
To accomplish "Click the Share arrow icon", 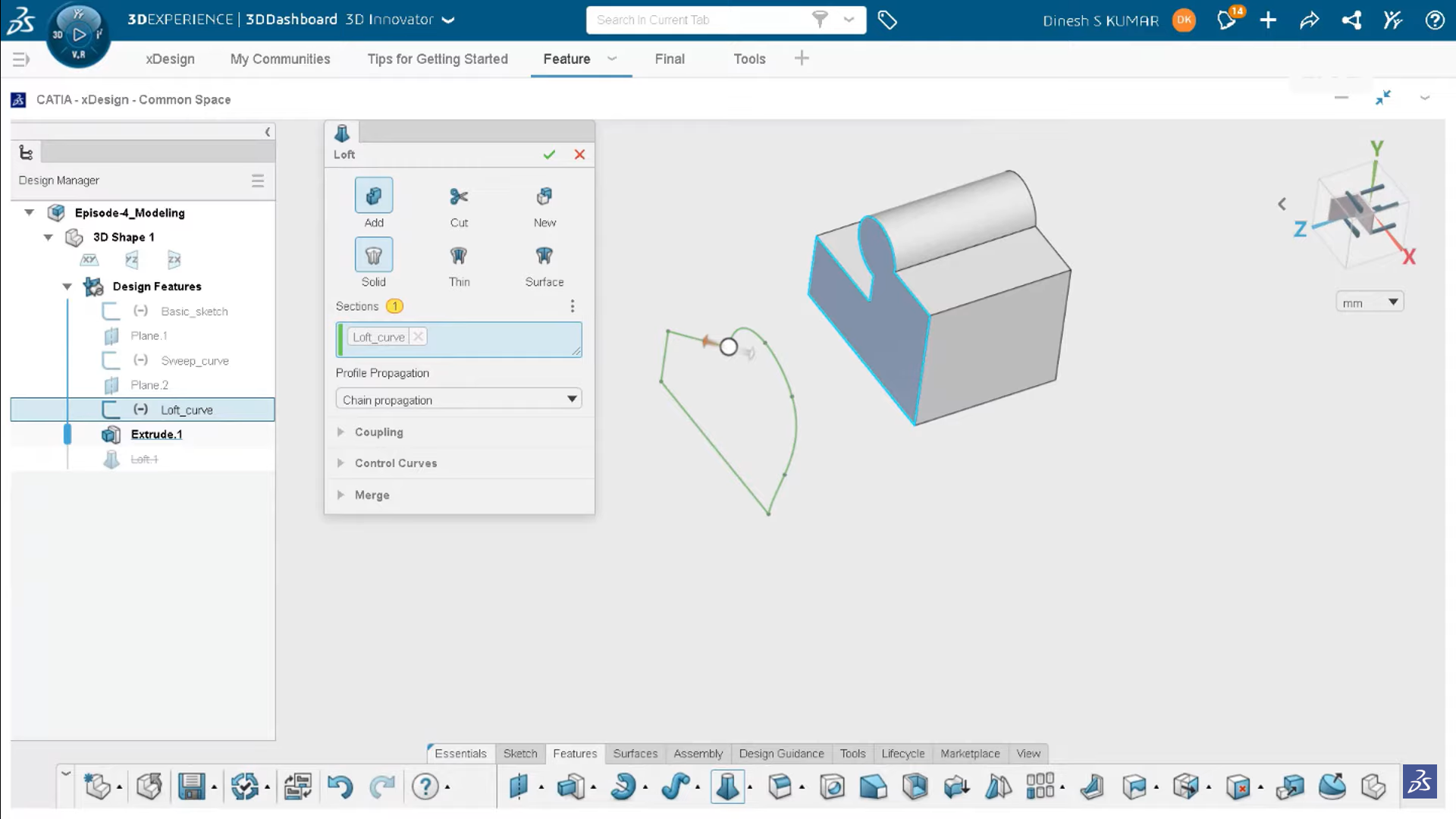I will tap(1310, 20).
